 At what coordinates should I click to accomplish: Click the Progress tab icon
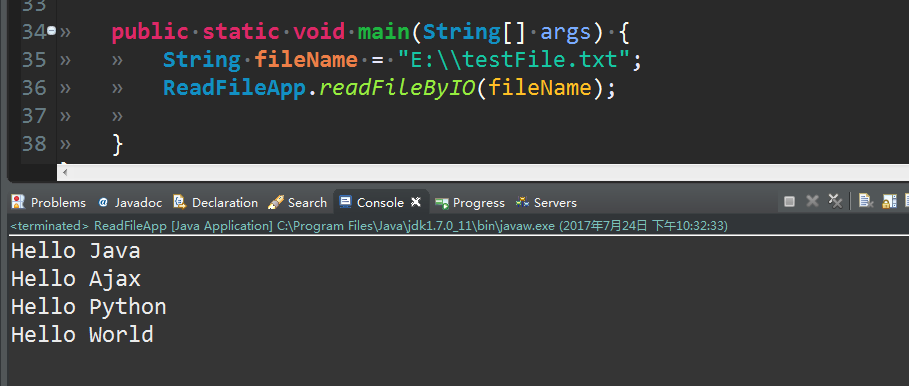point(442,202)
